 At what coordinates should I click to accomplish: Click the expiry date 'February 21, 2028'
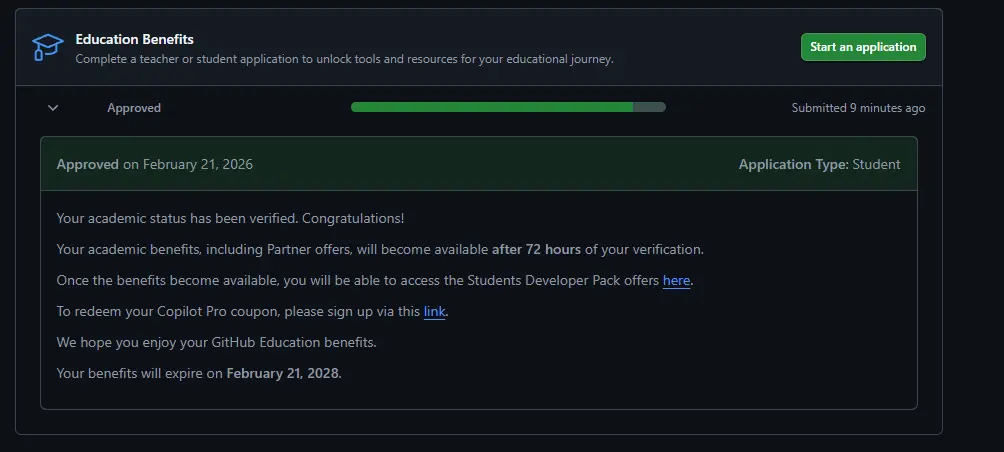pos(282,373)
